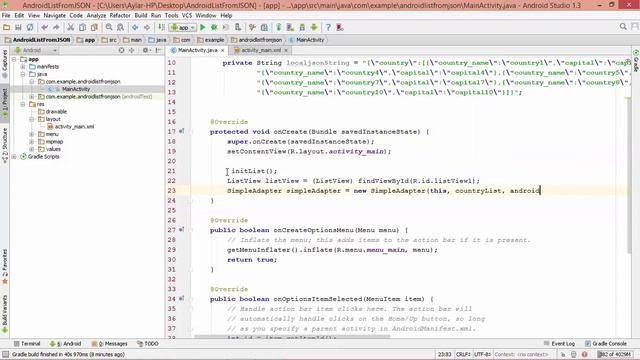Open the app run configuration dropdown
Image resolution: width=640 pixels, height=360 pixels.
tap(183, 27)
